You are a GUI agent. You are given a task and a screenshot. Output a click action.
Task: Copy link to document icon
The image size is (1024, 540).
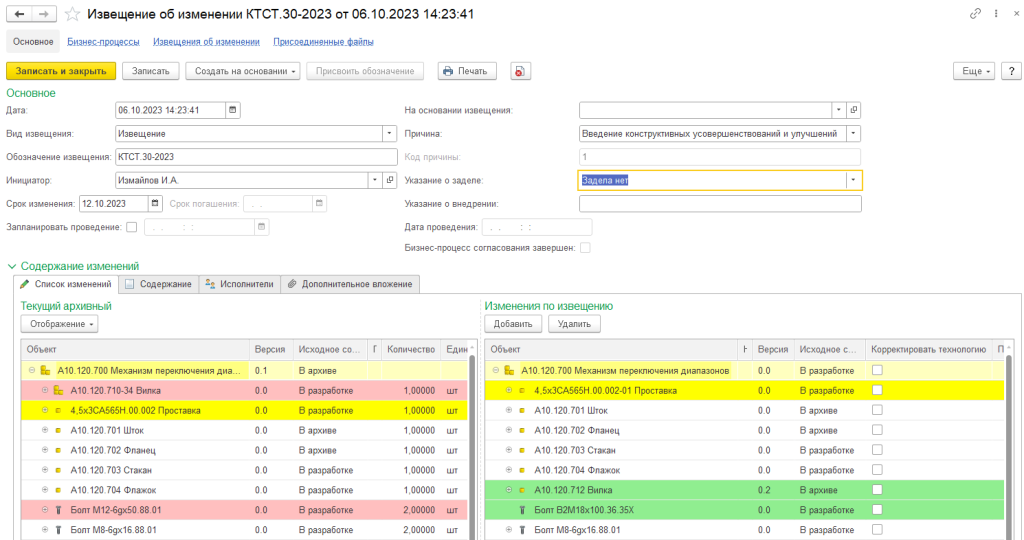point(975,14)
